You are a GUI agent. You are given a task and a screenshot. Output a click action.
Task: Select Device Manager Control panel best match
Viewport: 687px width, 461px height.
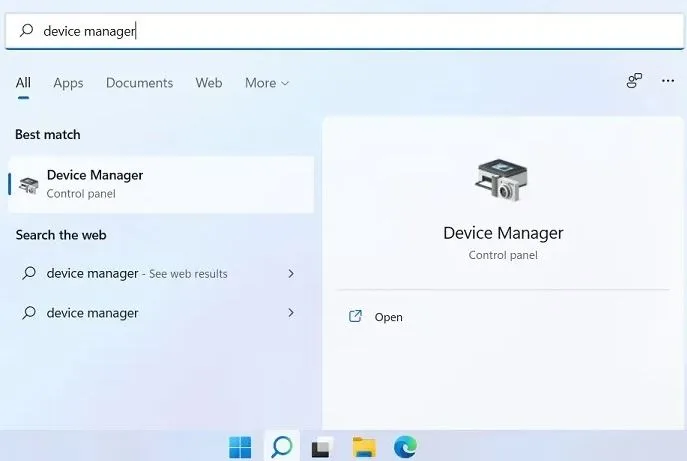(161, 184)
